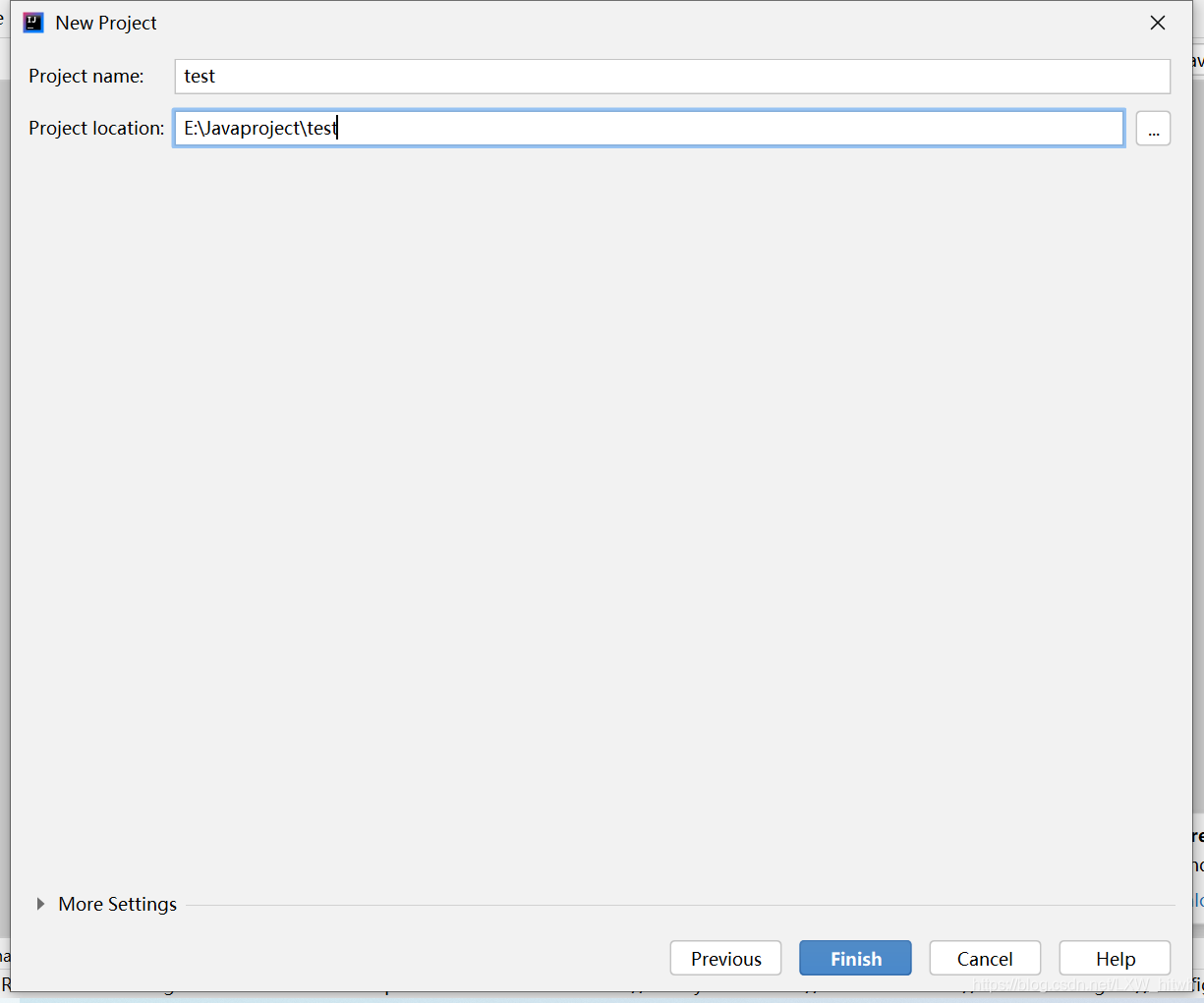Click the New Project title text
The width and height of the screenshot is (1204, 1003).
point(106,23)
